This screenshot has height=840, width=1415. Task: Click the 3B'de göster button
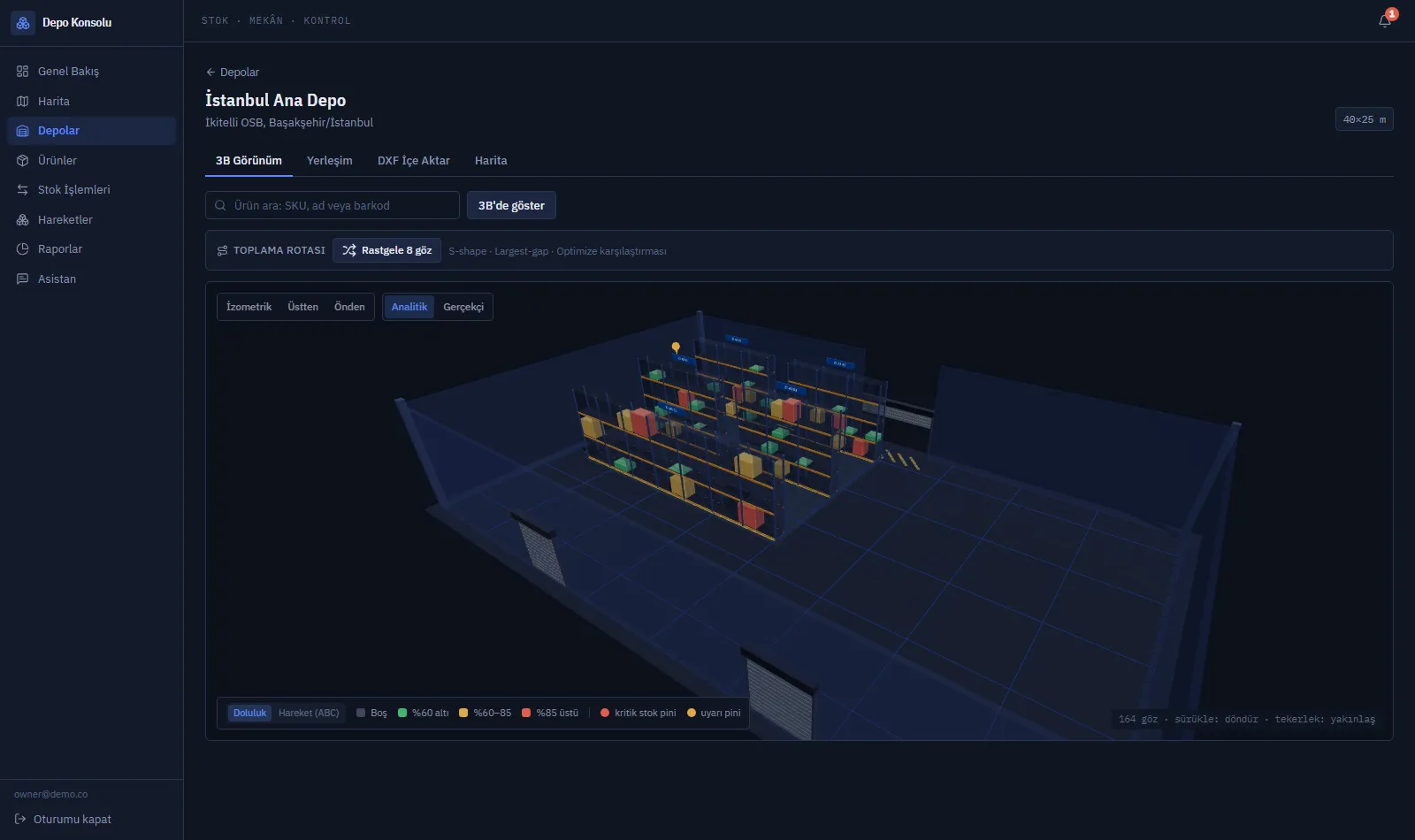click(511, 205)
